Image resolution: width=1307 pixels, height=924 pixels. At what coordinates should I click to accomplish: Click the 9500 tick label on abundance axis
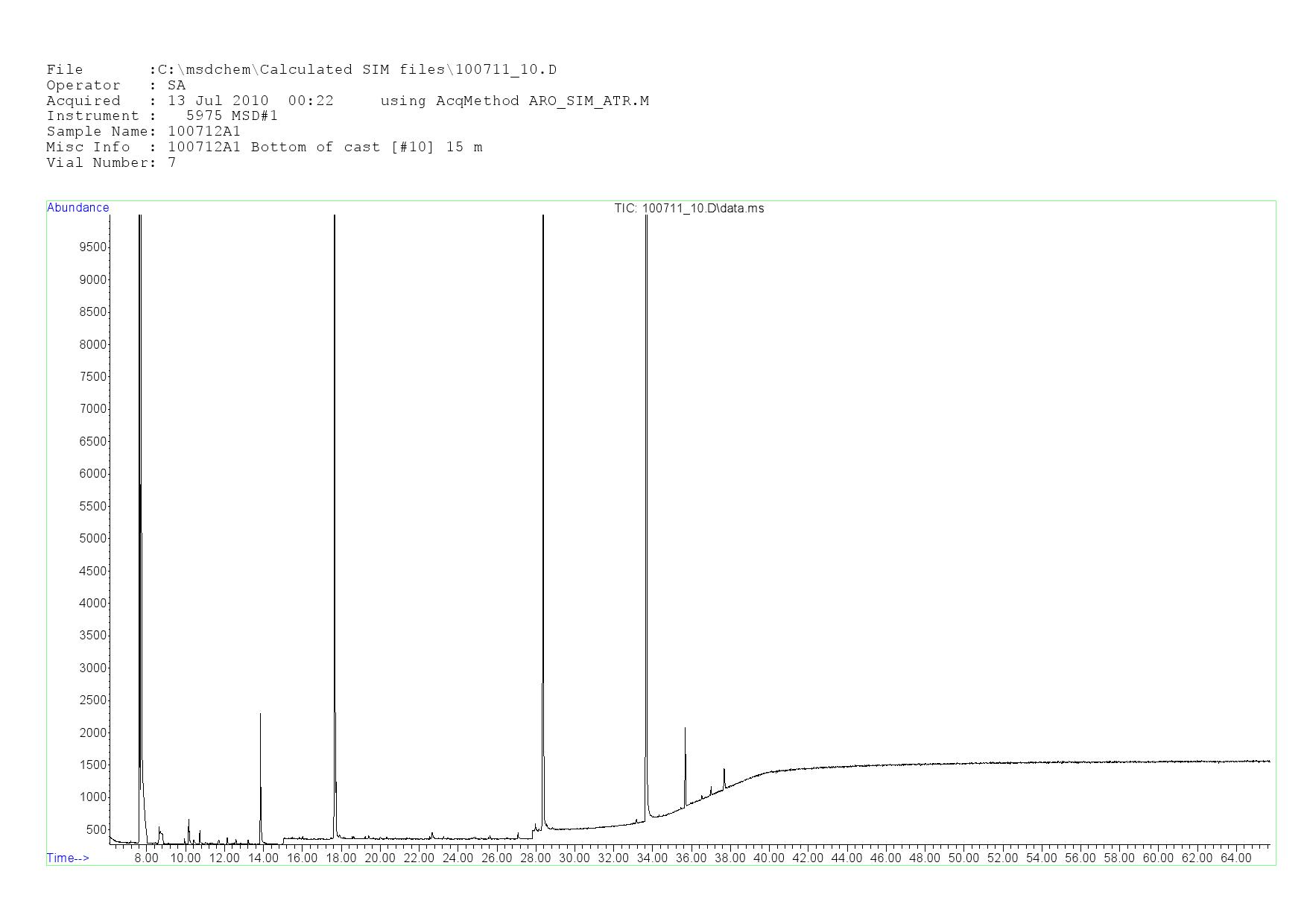[x=93, y=247]
